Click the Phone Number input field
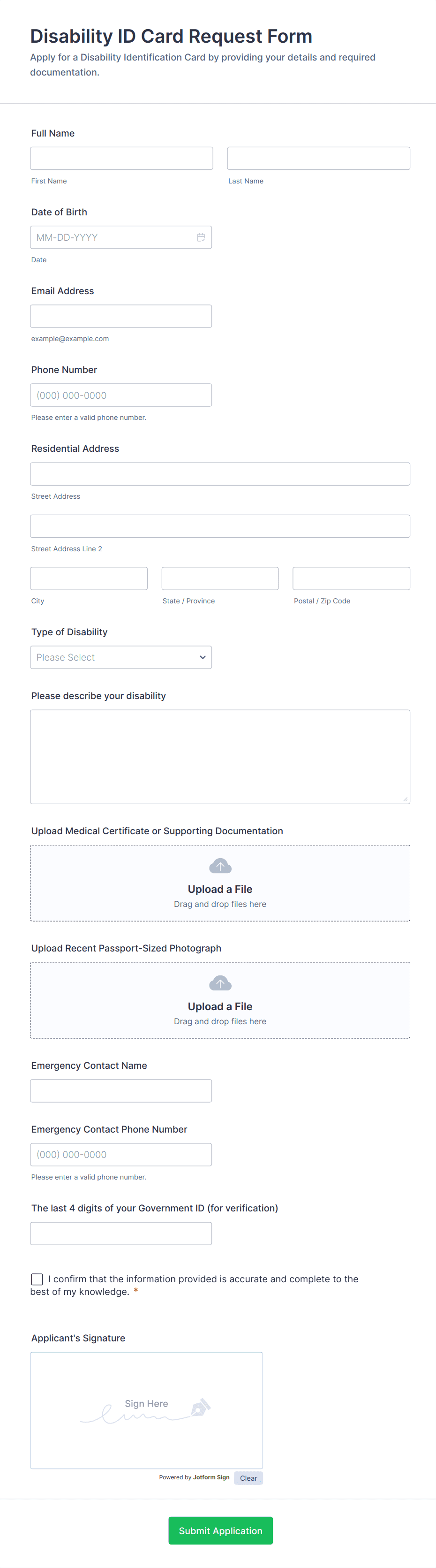Screen dimensions: 436x1568 pos(120,395)
